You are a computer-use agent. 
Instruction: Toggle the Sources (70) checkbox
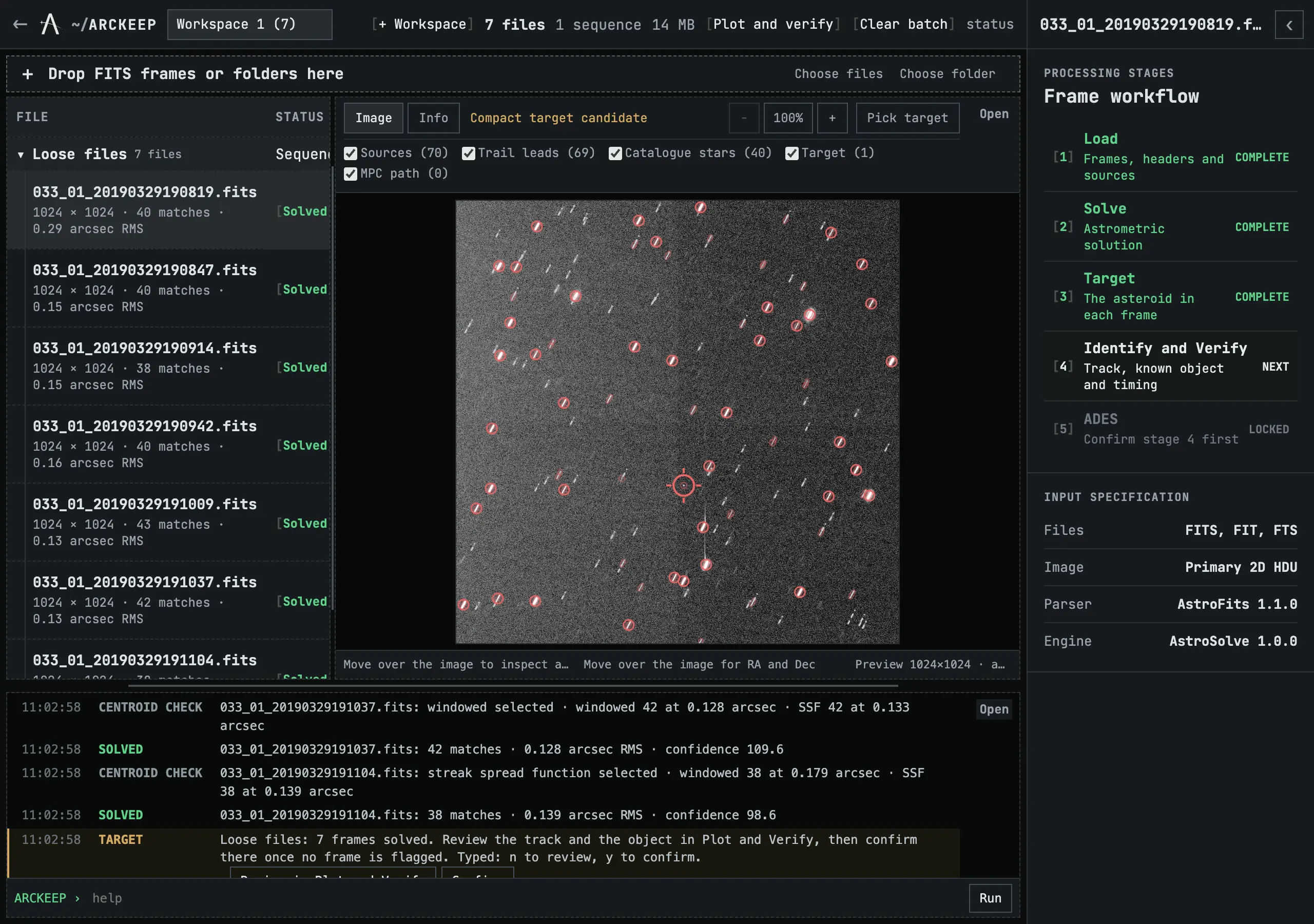[x=350, y=153]
